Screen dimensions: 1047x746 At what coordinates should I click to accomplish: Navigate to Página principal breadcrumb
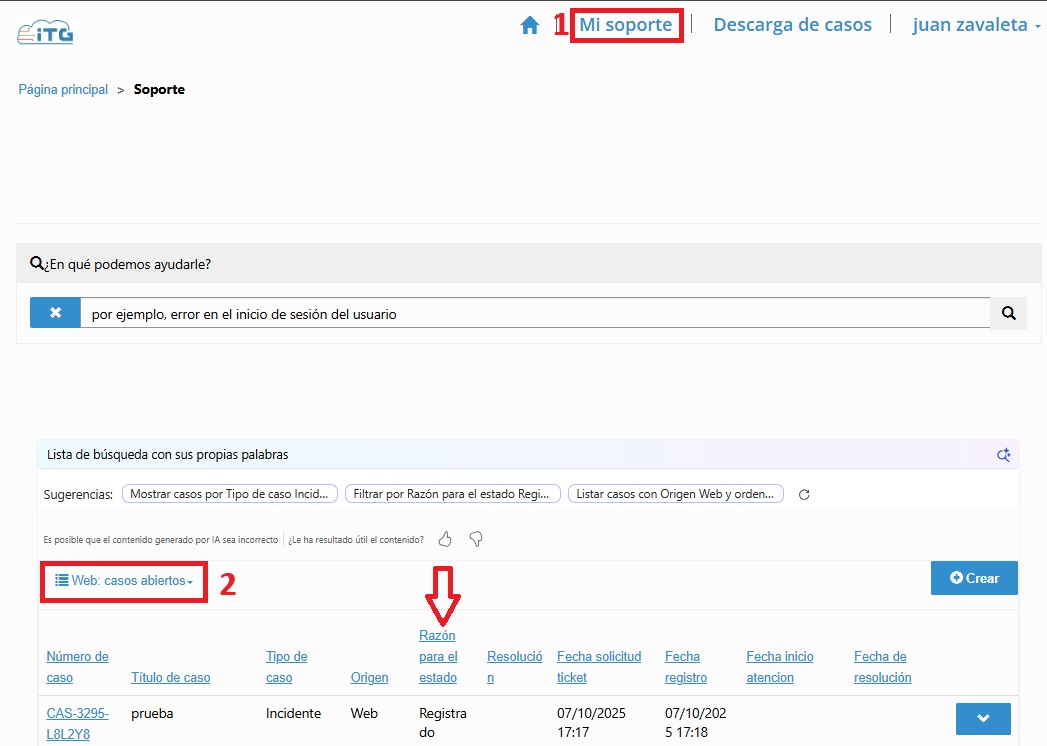tap(63, 90)
